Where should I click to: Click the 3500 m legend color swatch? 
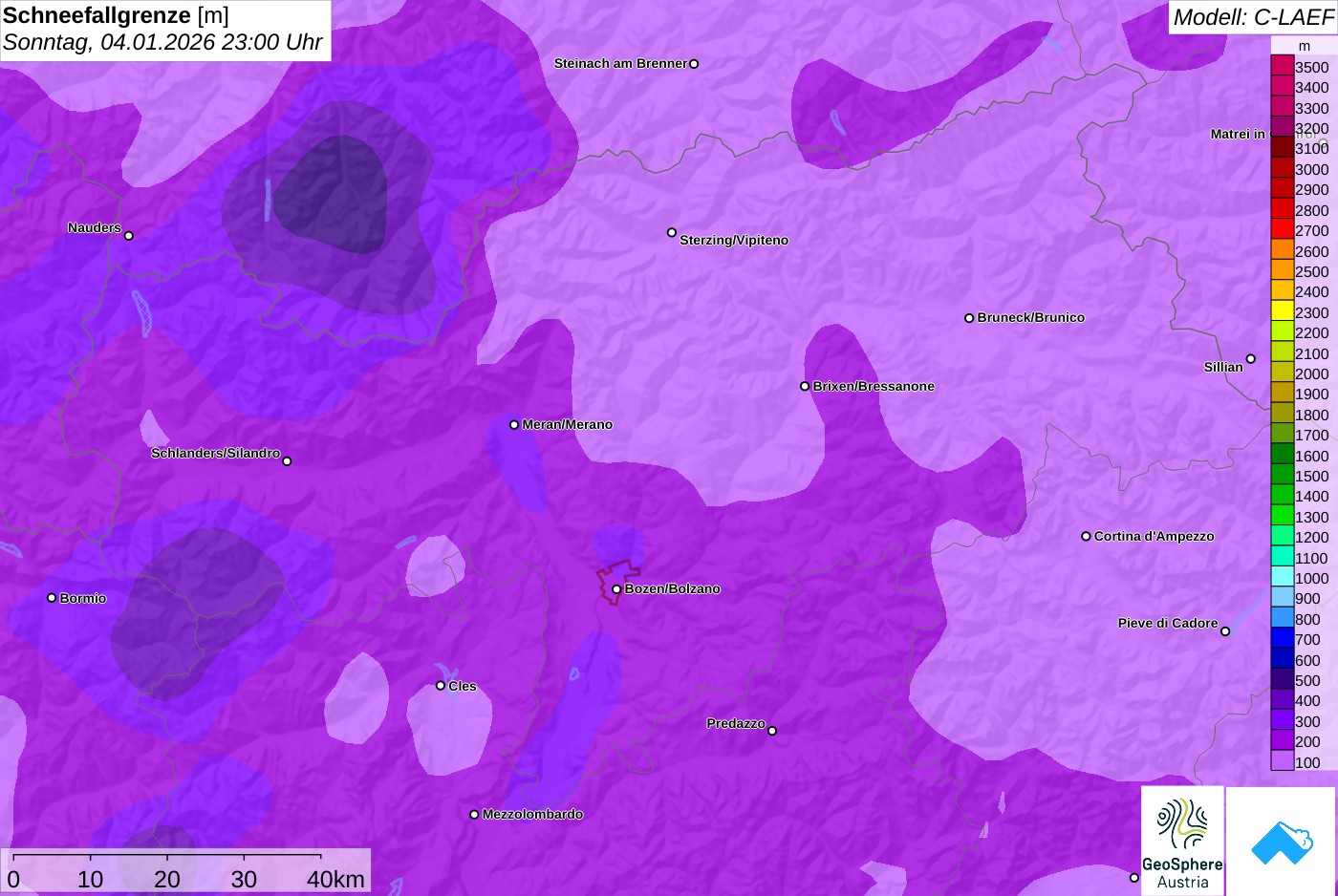point(1283,66)
